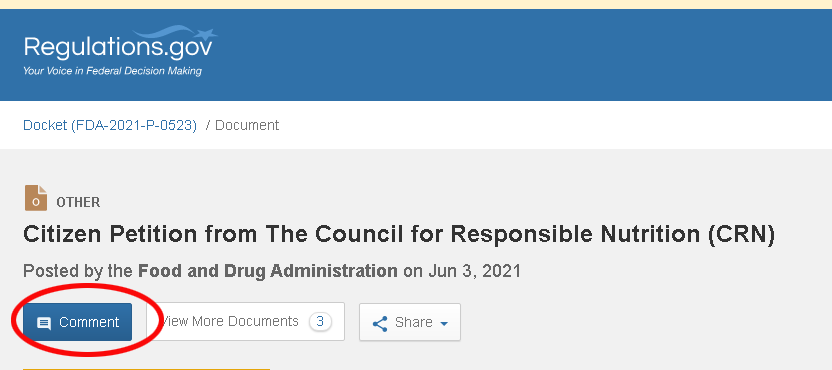Click the number 3 documents badge
The width and height of the screenshot is (832, 370).
(x=320, y=321)
